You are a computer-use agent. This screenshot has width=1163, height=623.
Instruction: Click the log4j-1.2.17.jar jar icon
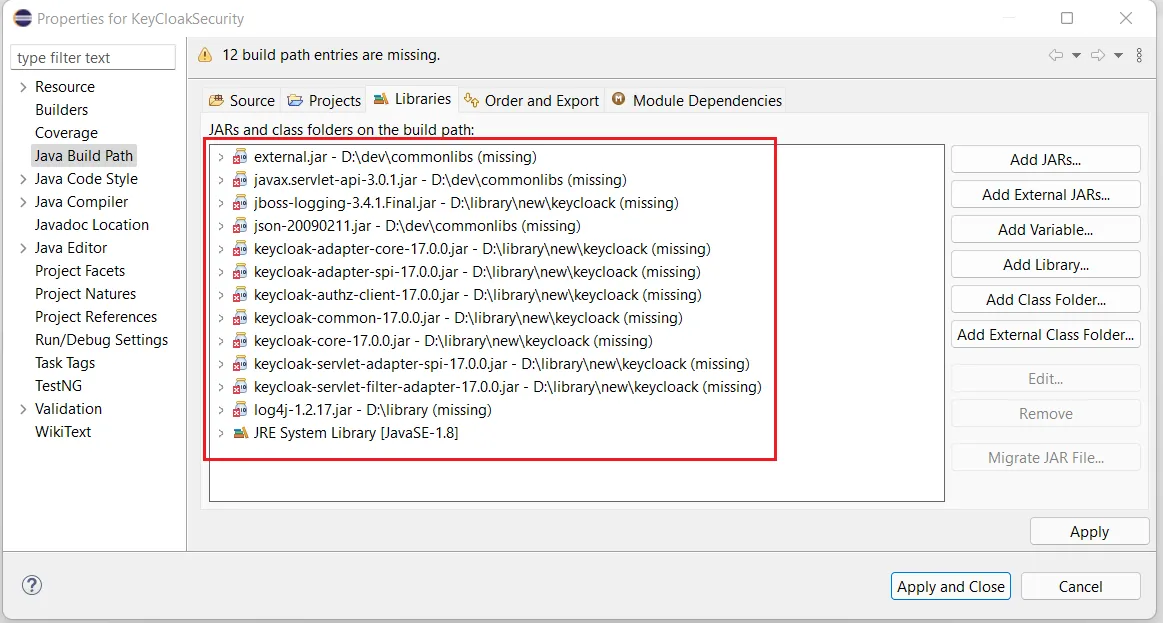point(240,409)
